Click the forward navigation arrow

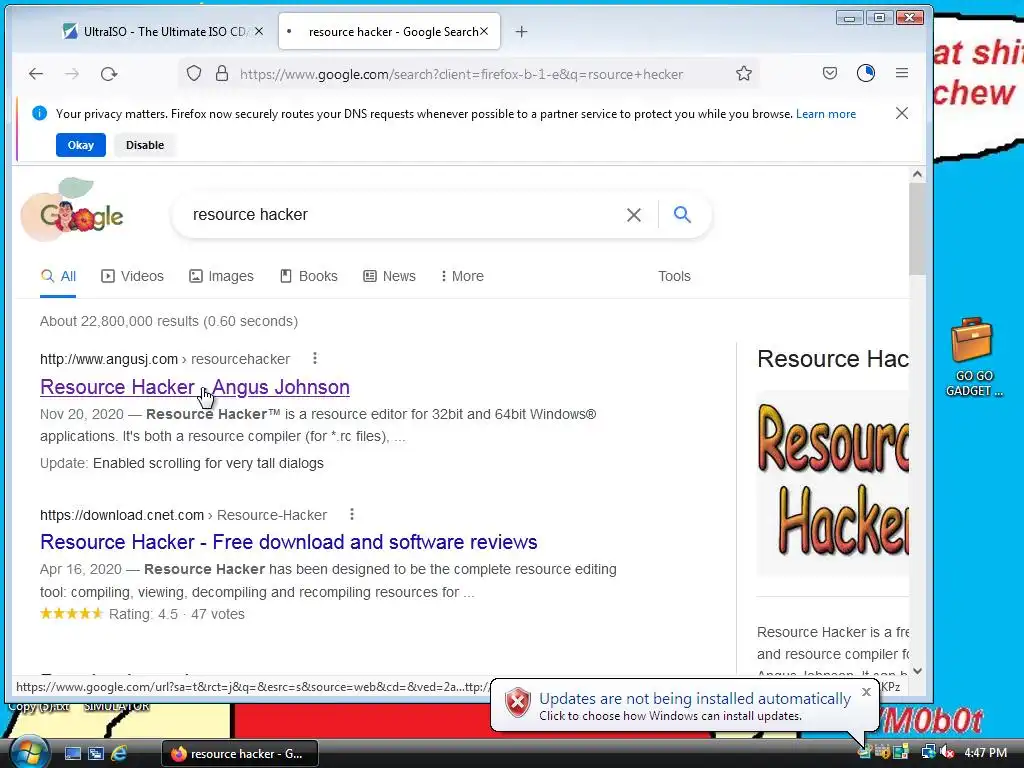click(72, 74)
